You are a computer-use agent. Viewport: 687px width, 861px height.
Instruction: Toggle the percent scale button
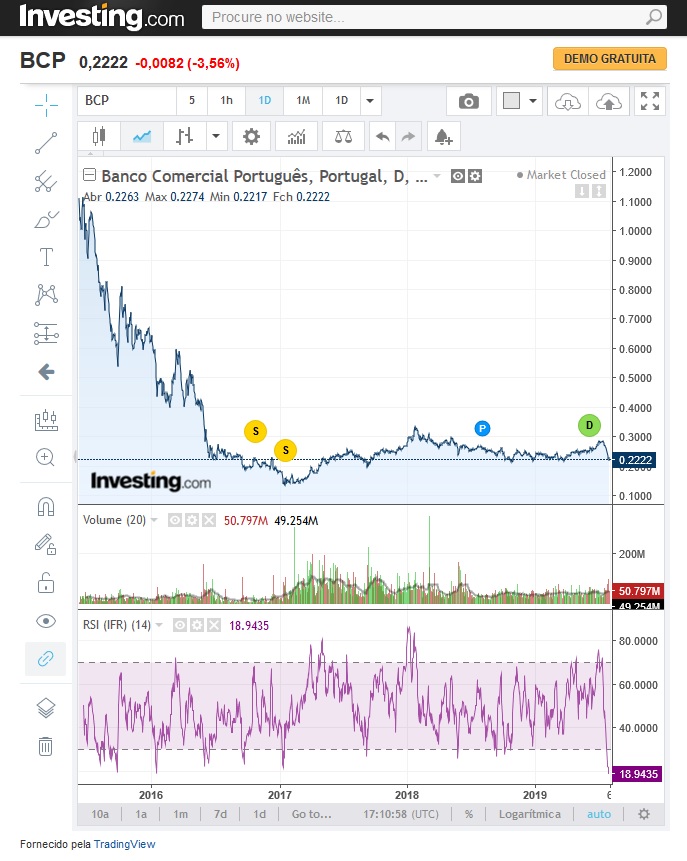pyautogui.click(x=468, y=814)
